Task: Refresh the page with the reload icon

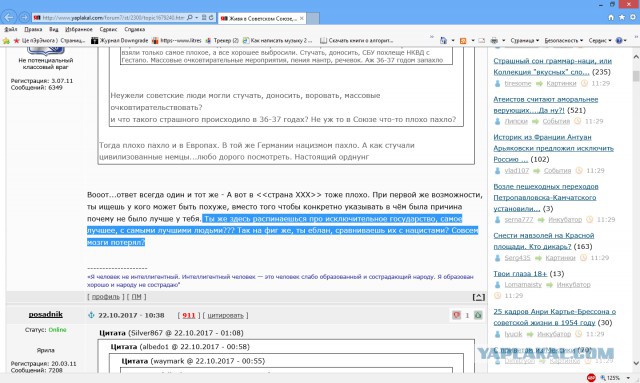Action: [211, 18]
